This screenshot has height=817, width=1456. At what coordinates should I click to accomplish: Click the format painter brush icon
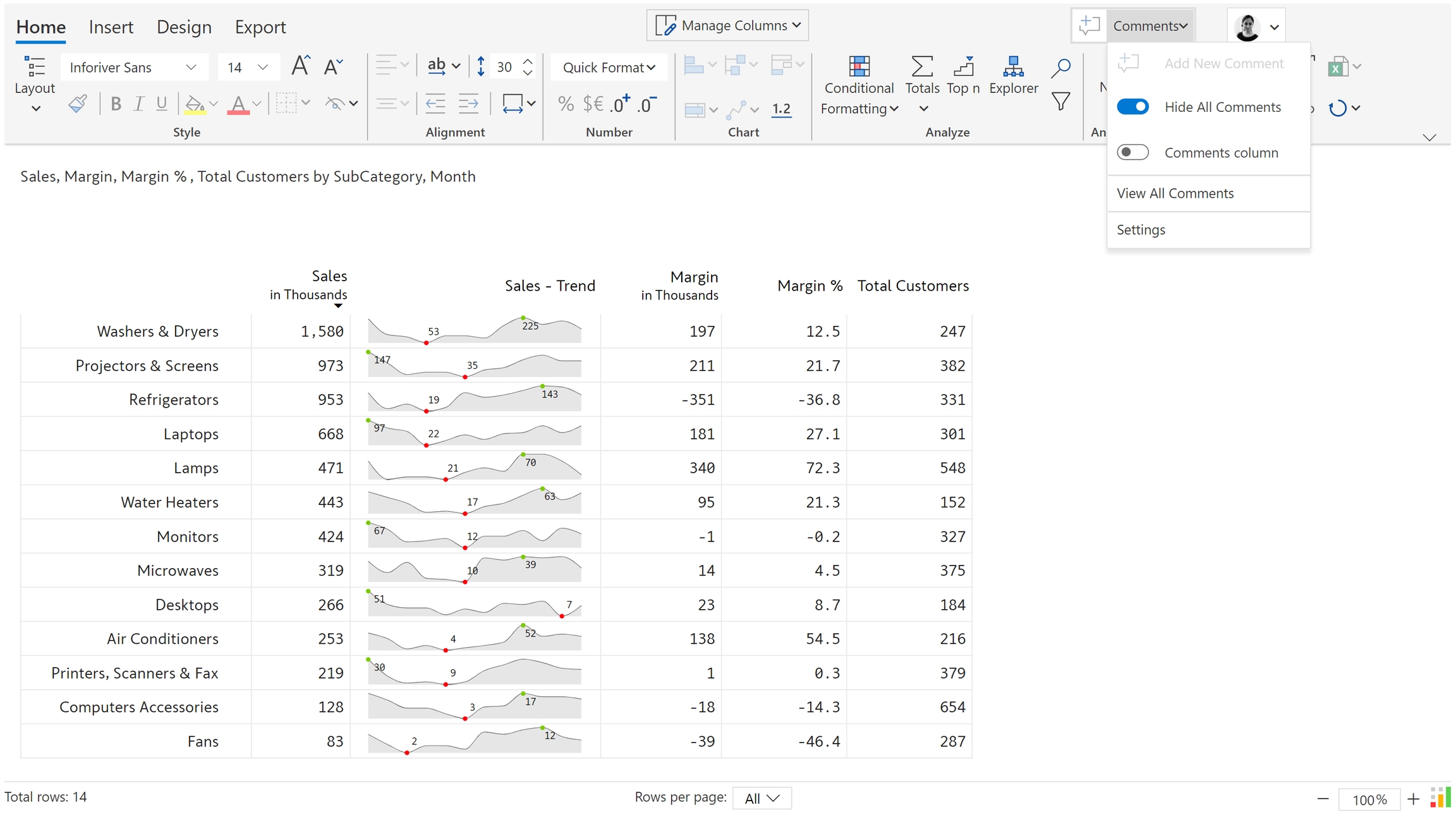click(78, 104)
